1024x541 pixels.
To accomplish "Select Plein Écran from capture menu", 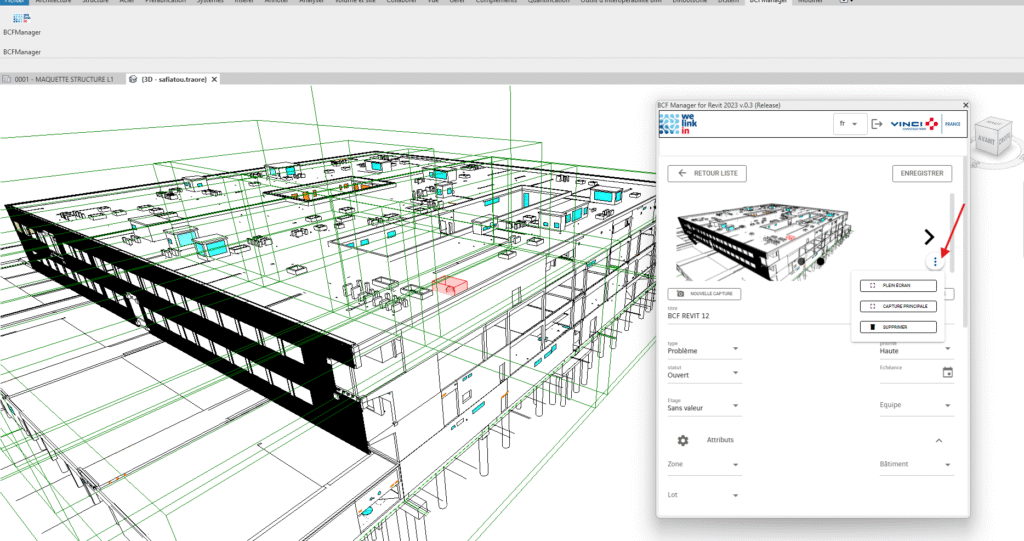I will click(x=897, y=285).
